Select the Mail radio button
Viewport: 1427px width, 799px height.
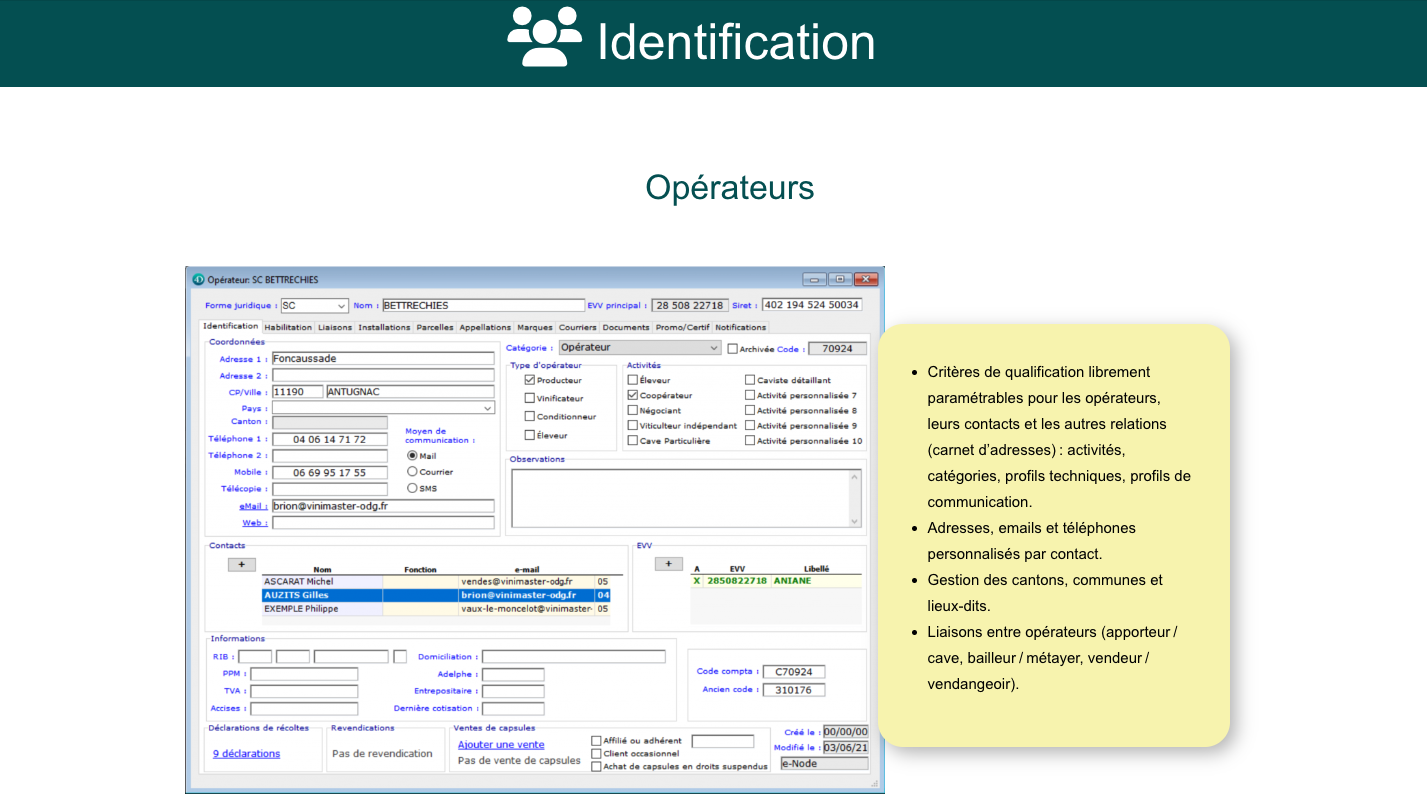(412, 455)
